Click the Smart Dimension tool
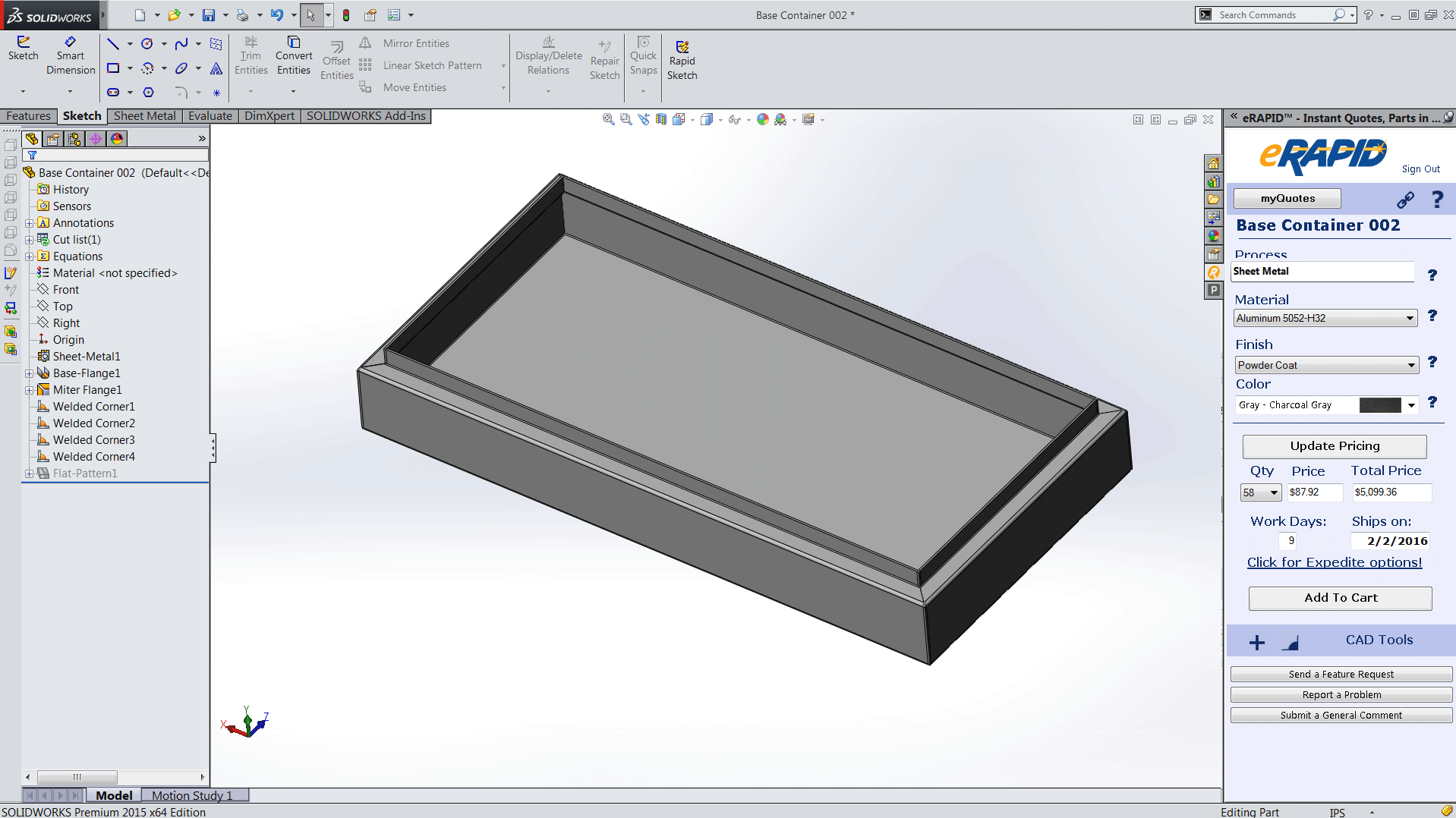Screen dimensions: 1456x818 [70, 55]
